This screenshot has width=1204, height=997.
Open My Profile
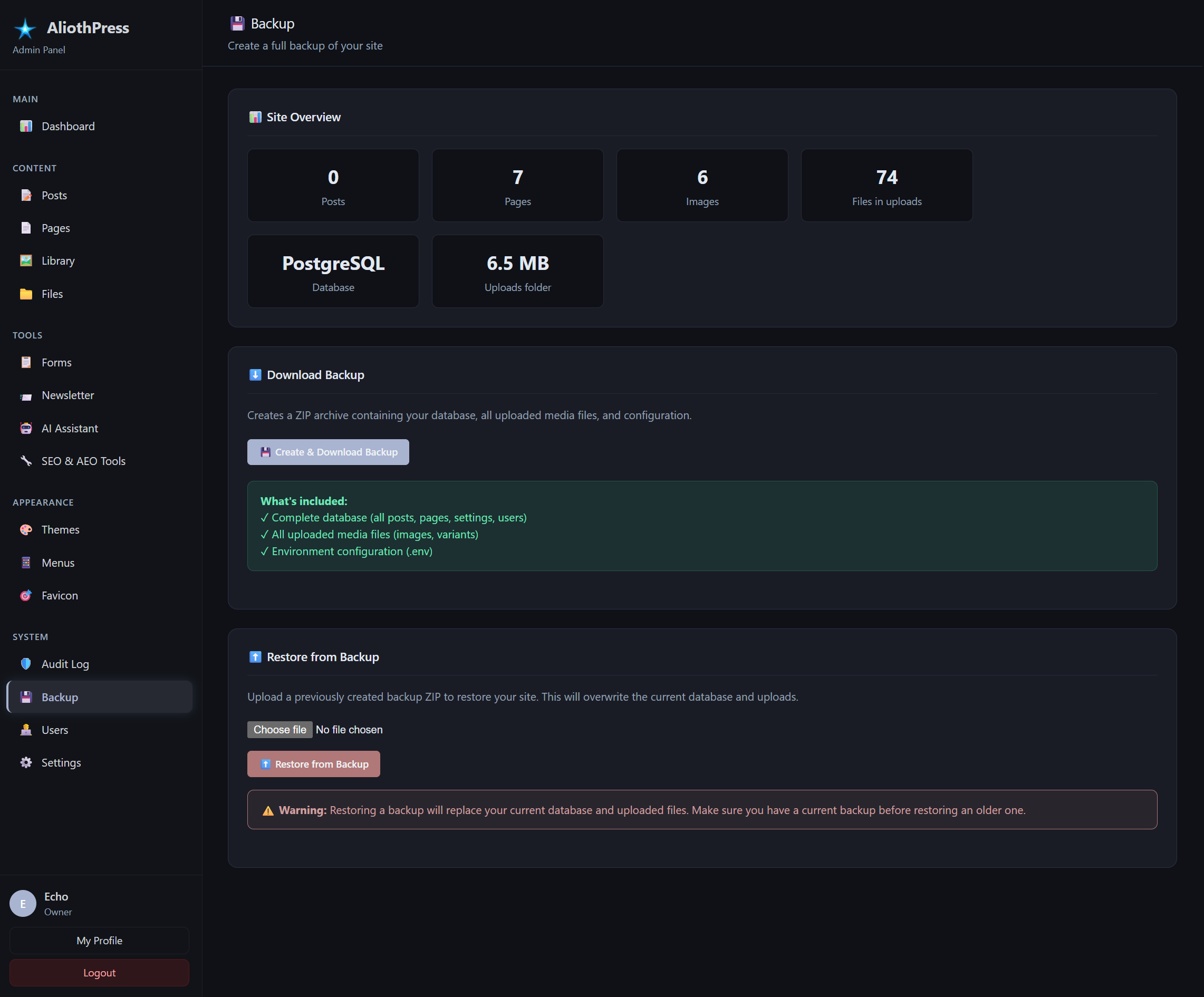pyautogui.click(x=99, y=941)
